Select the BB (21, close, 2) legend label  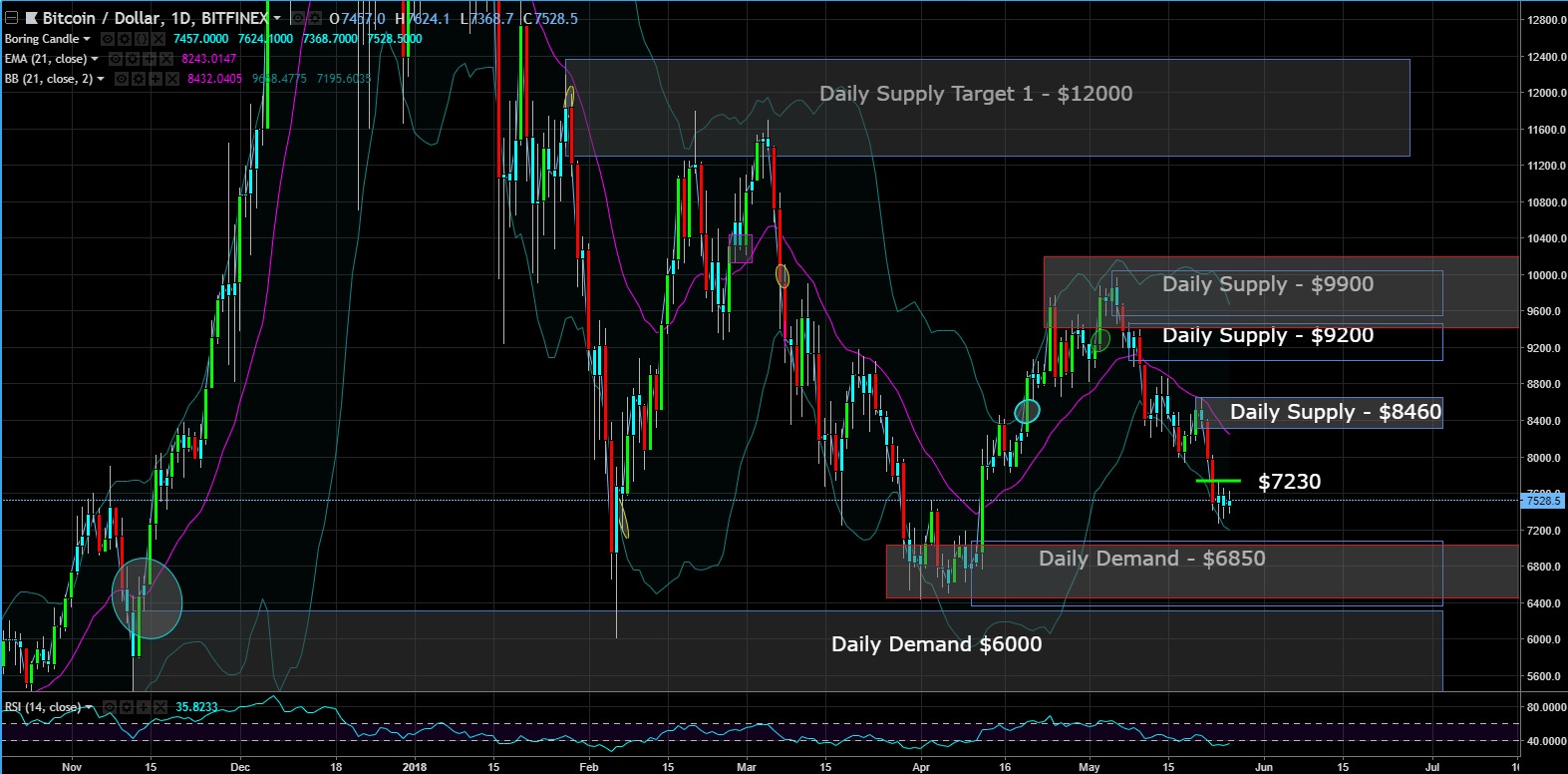point(49,79)
